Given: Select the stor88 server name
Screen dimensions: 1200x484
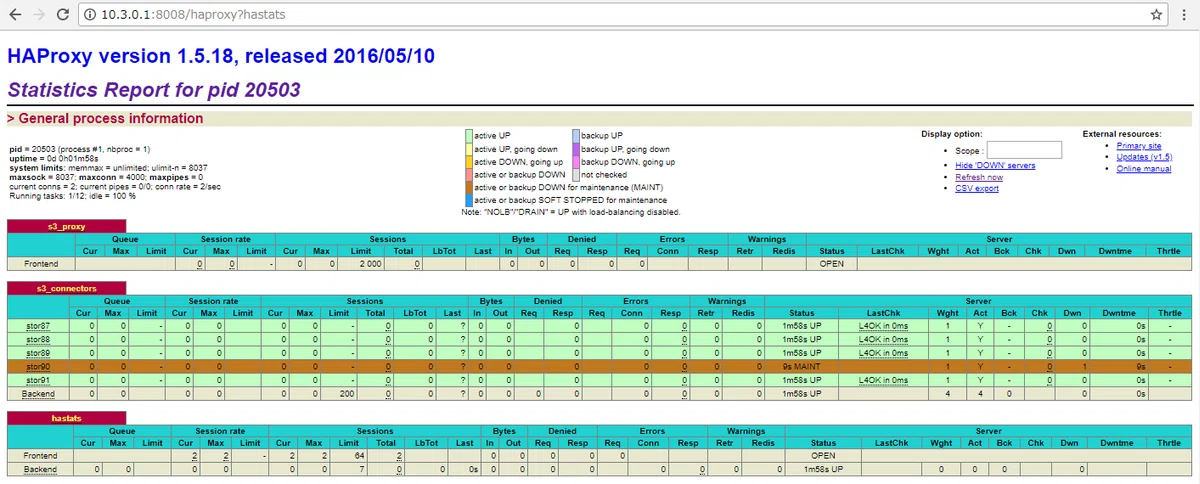Looking at the screenshot, I should [38, 339].
